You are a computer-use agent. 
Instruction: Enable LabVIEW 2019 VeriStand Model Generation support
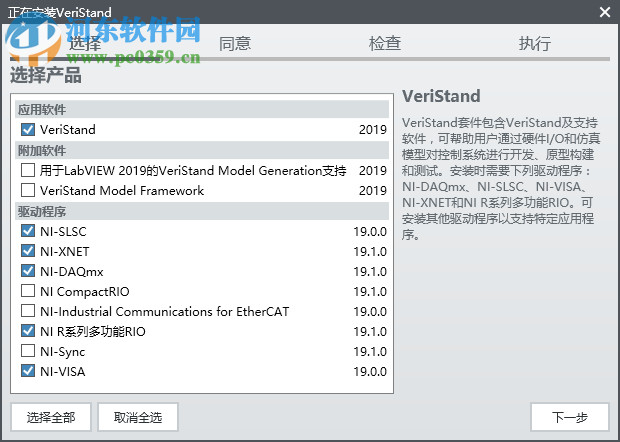(28, 170)
